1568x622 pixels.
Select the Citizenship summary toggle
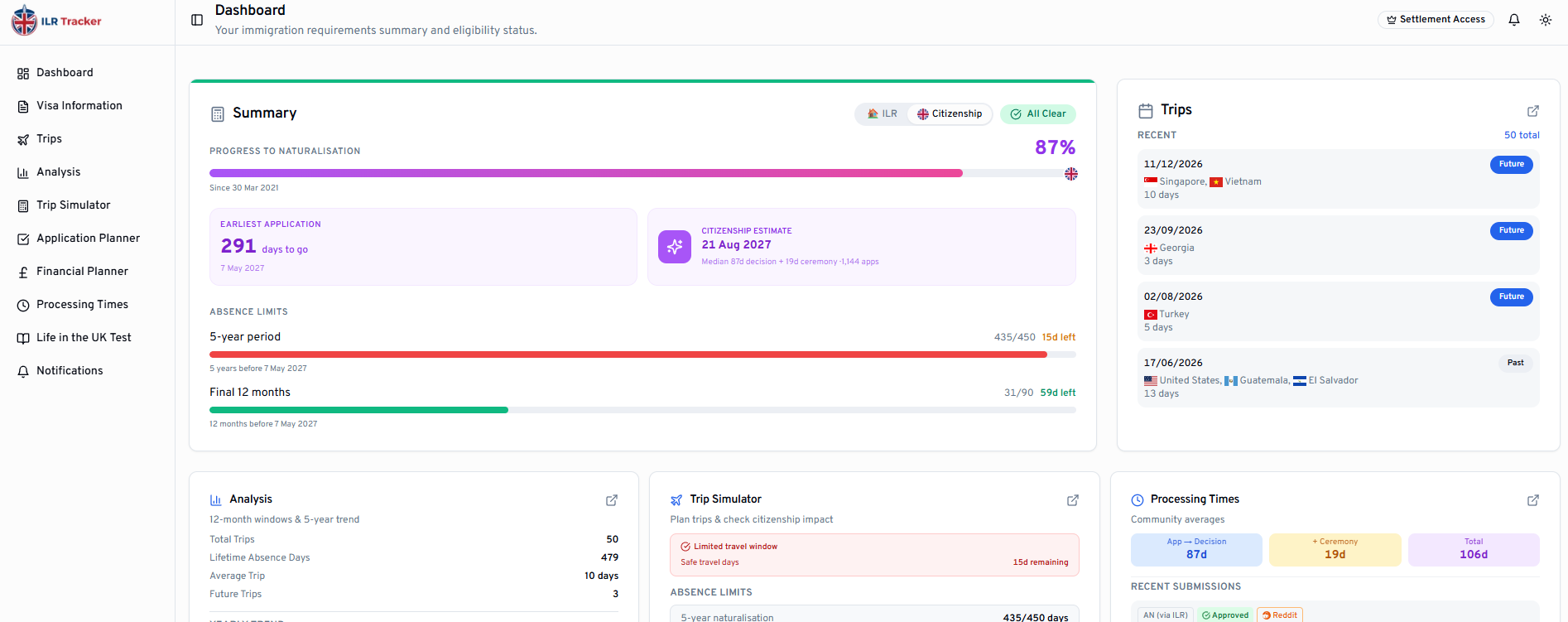[x=950, y=114]
